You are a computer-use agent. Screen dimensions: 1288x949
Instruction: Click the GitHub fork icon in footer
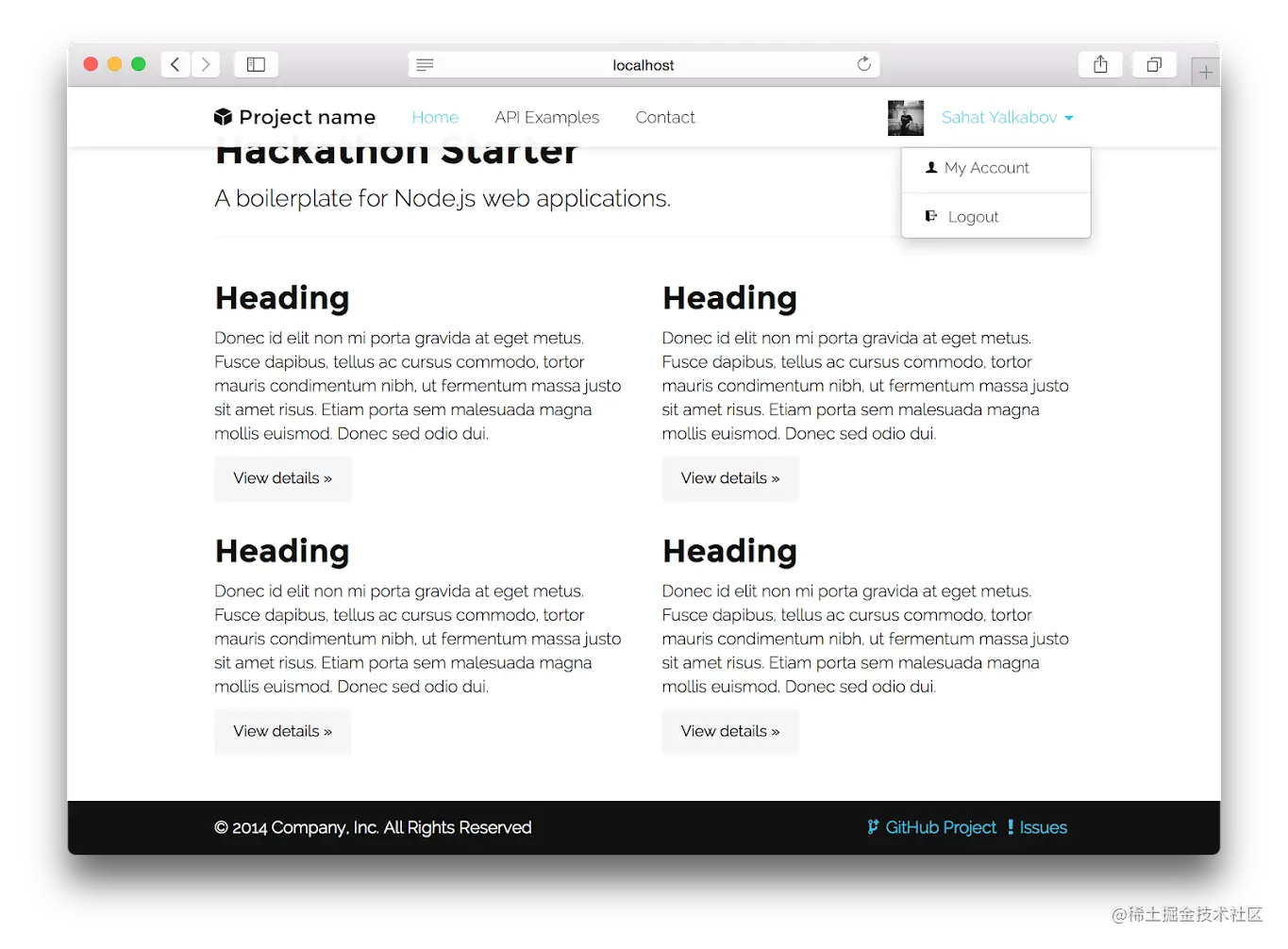(x=873, y=827)
